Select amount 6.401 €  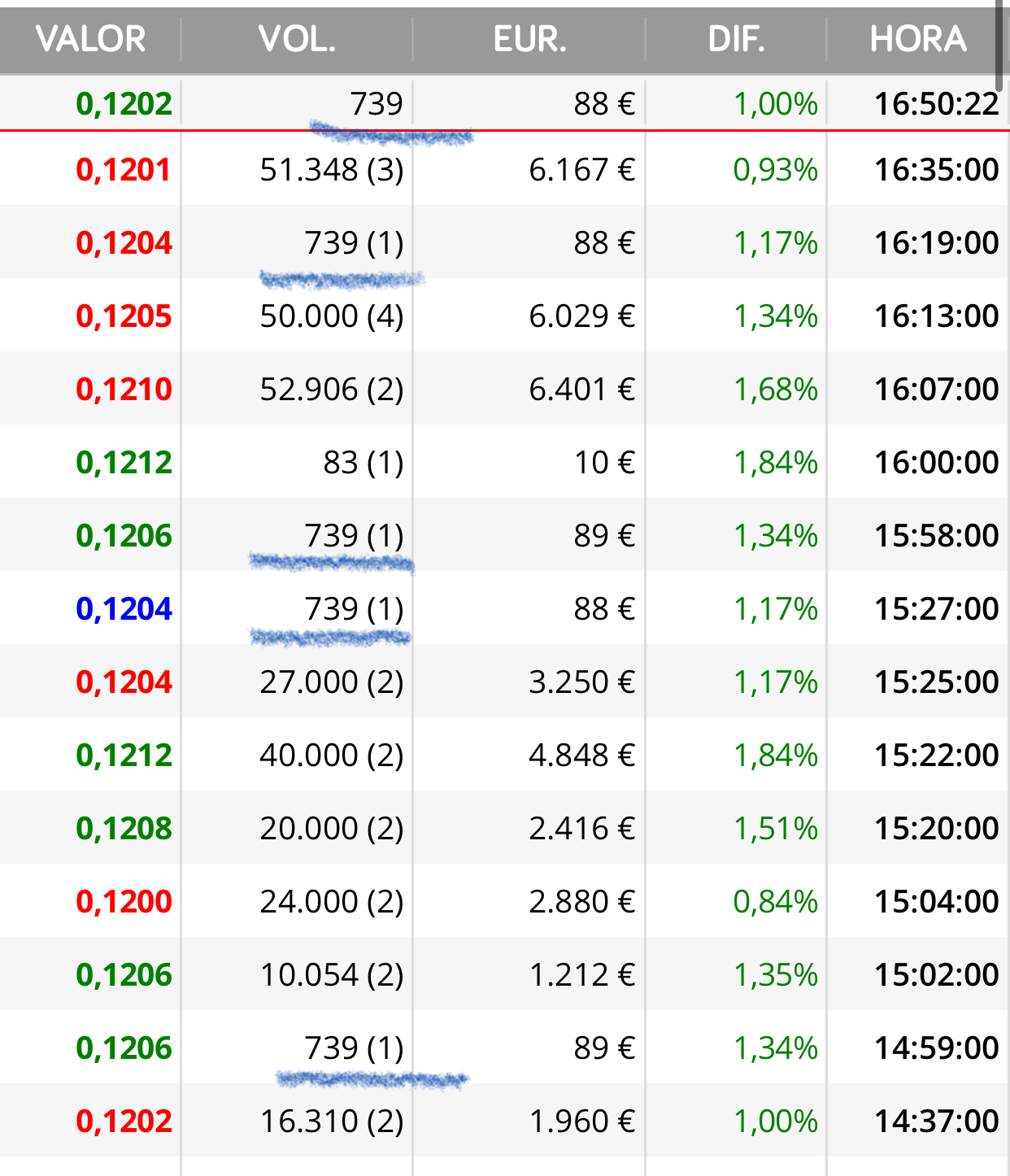582,390
